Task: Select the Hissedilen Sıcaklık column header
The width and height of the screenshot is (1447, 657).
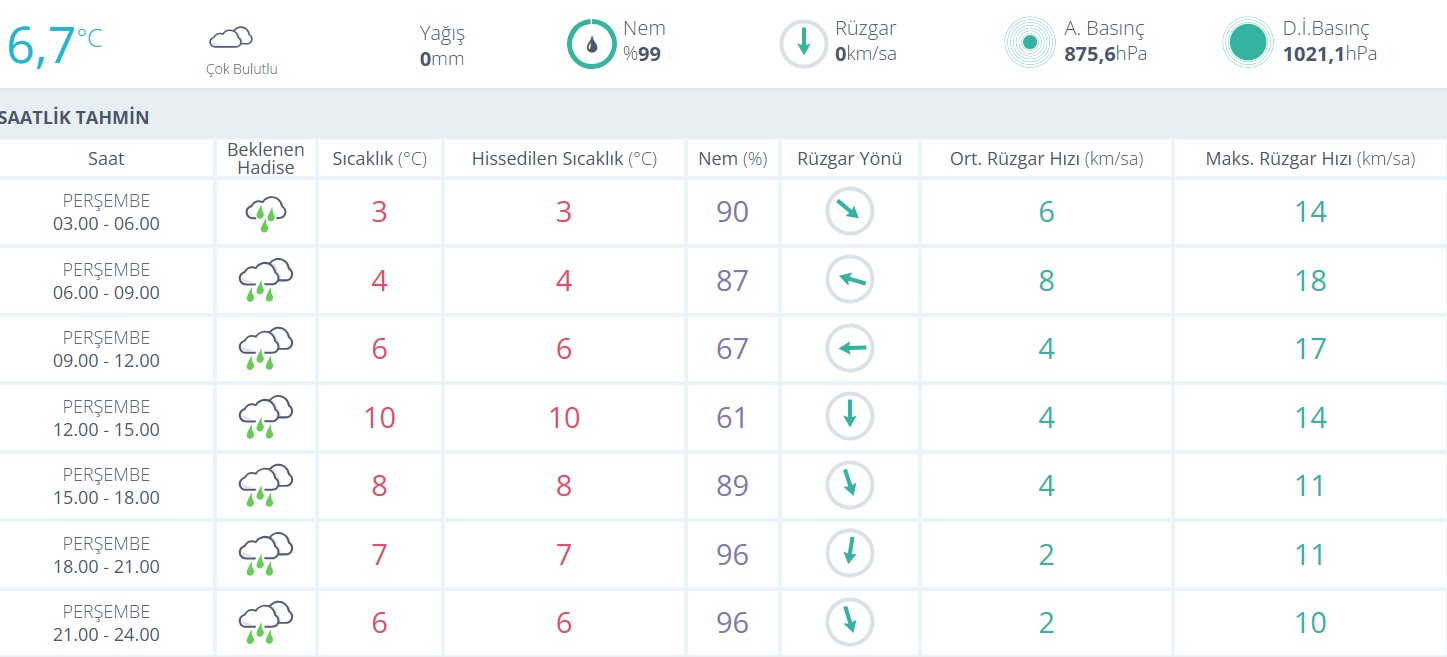Action: pyautogui.click(x=564, y=159)
